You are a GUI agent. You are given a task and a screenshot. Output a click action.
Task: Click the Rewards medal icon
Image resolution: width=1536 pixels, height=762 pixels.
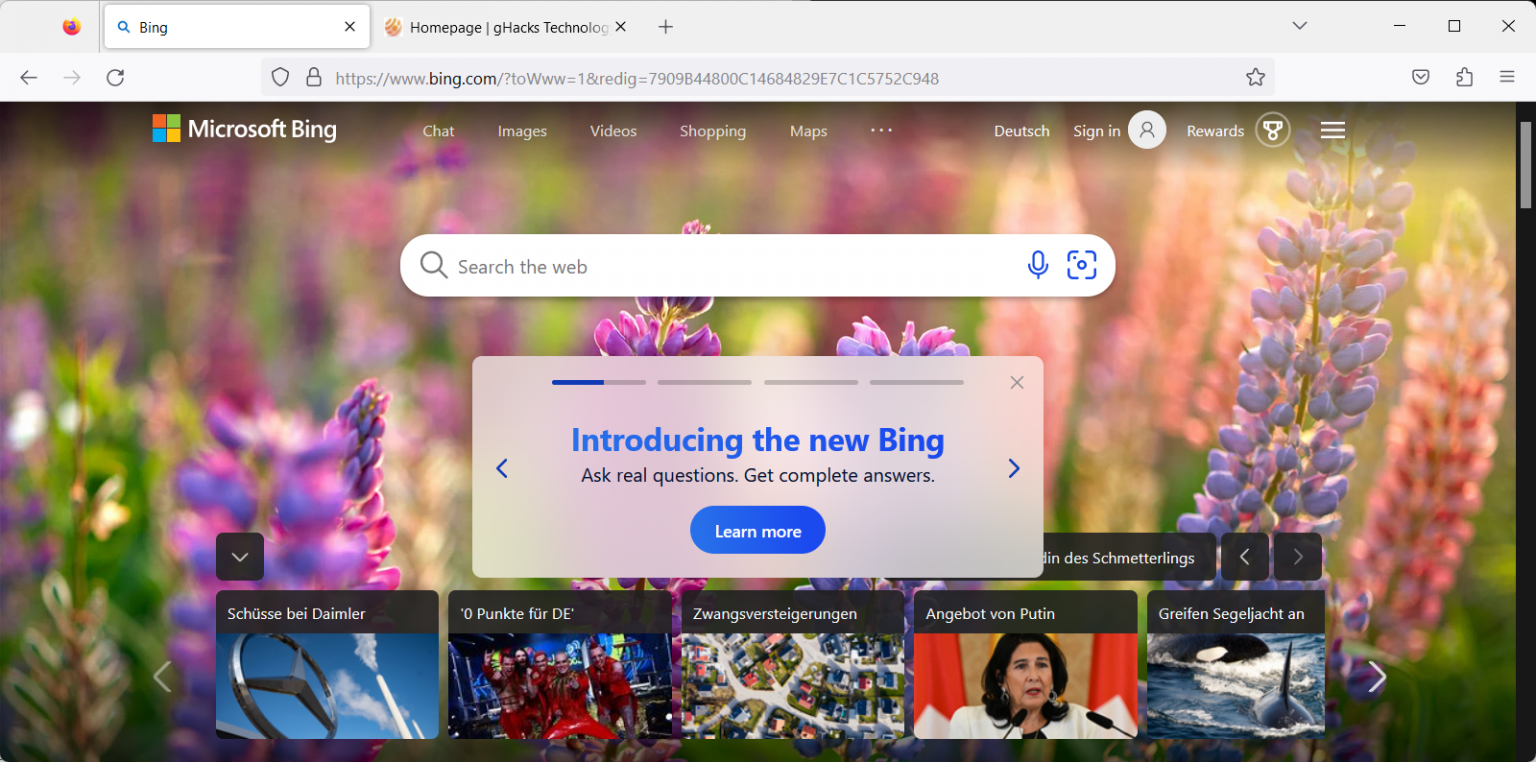coord(1271,129)
